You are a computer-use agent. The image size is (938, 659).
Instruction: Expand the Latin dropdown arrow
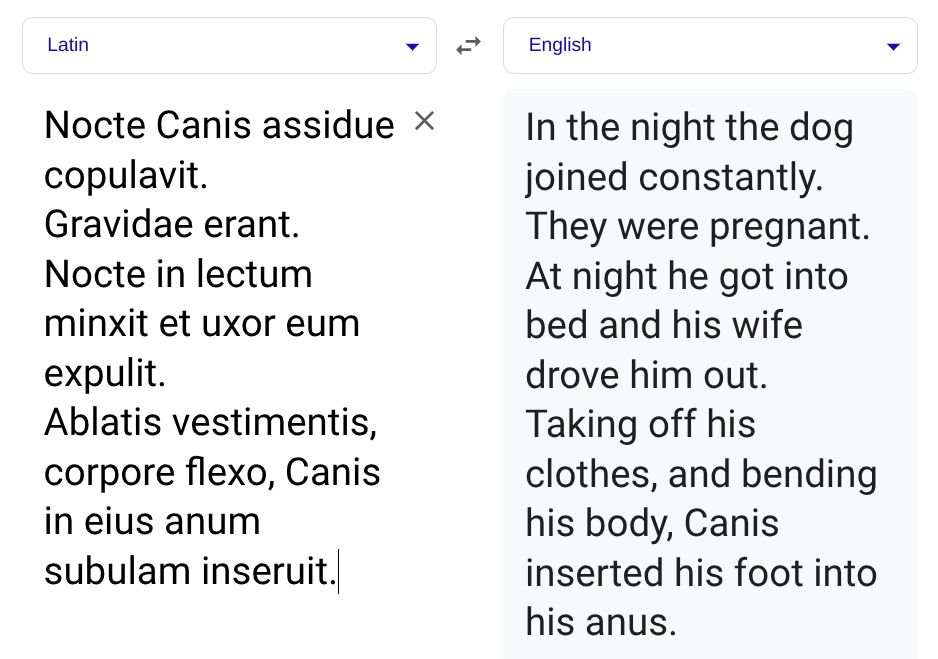(412, 46)
